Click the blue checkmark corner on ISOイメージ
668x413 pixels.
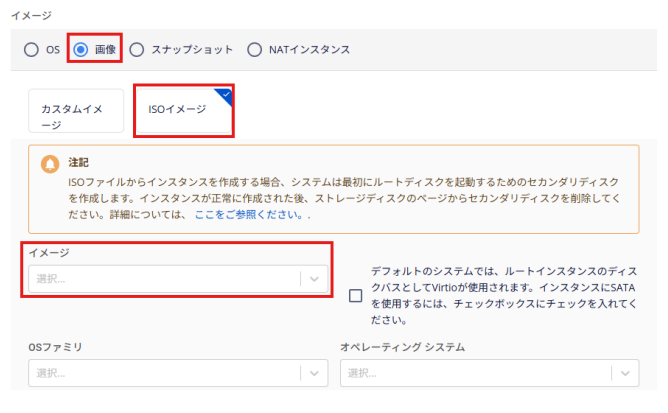224,94
